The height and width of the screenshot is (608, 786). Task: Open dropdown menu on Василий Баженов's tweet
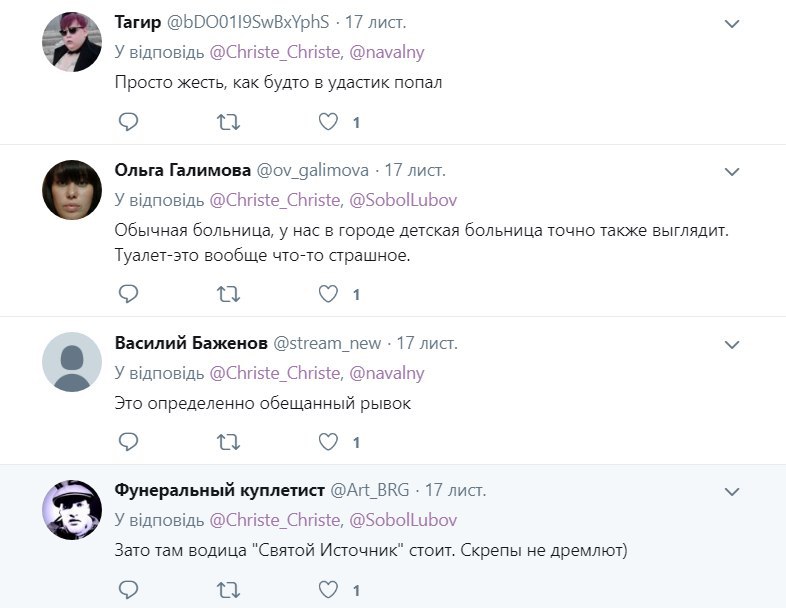tap(732, 345)
